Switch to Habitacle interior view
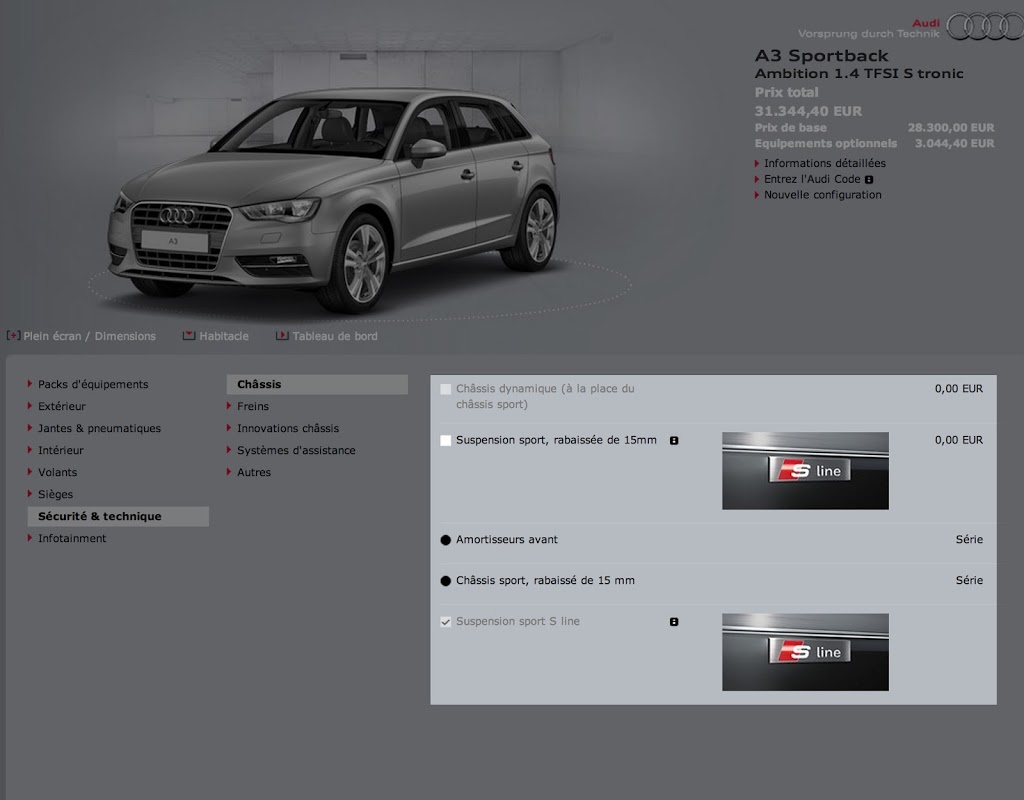The image size is (1024, 800). [x=224, y=336]
